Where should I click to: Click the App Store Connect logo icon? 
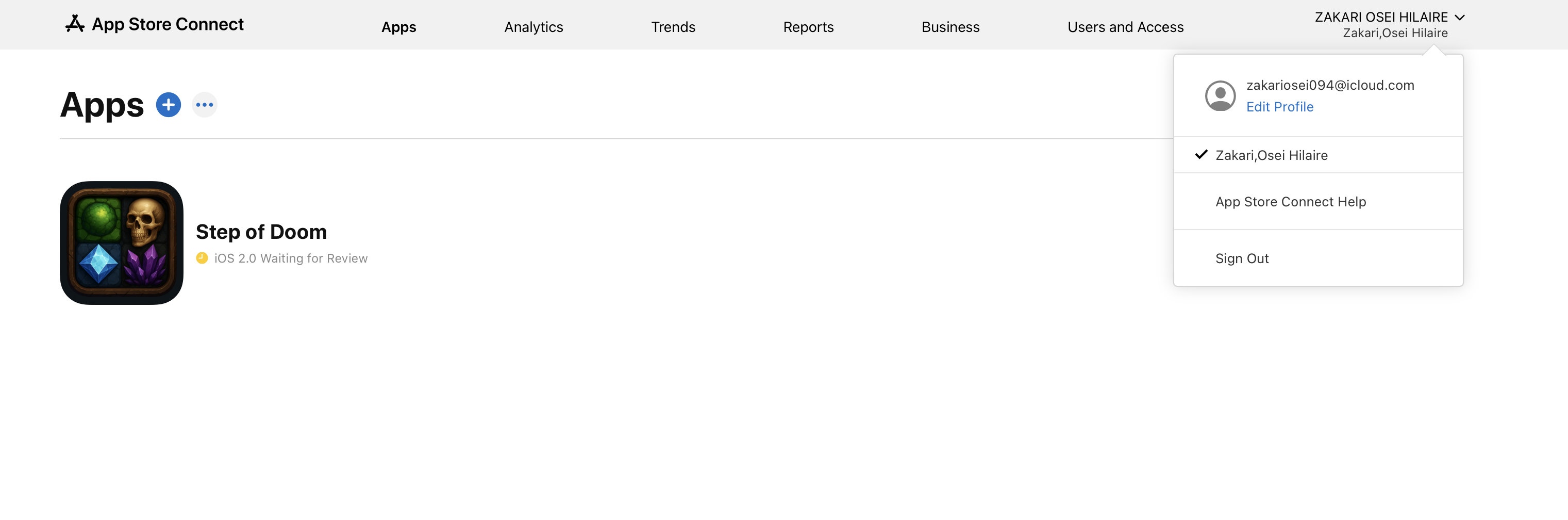pyautogui.click(x=75, y=24)
